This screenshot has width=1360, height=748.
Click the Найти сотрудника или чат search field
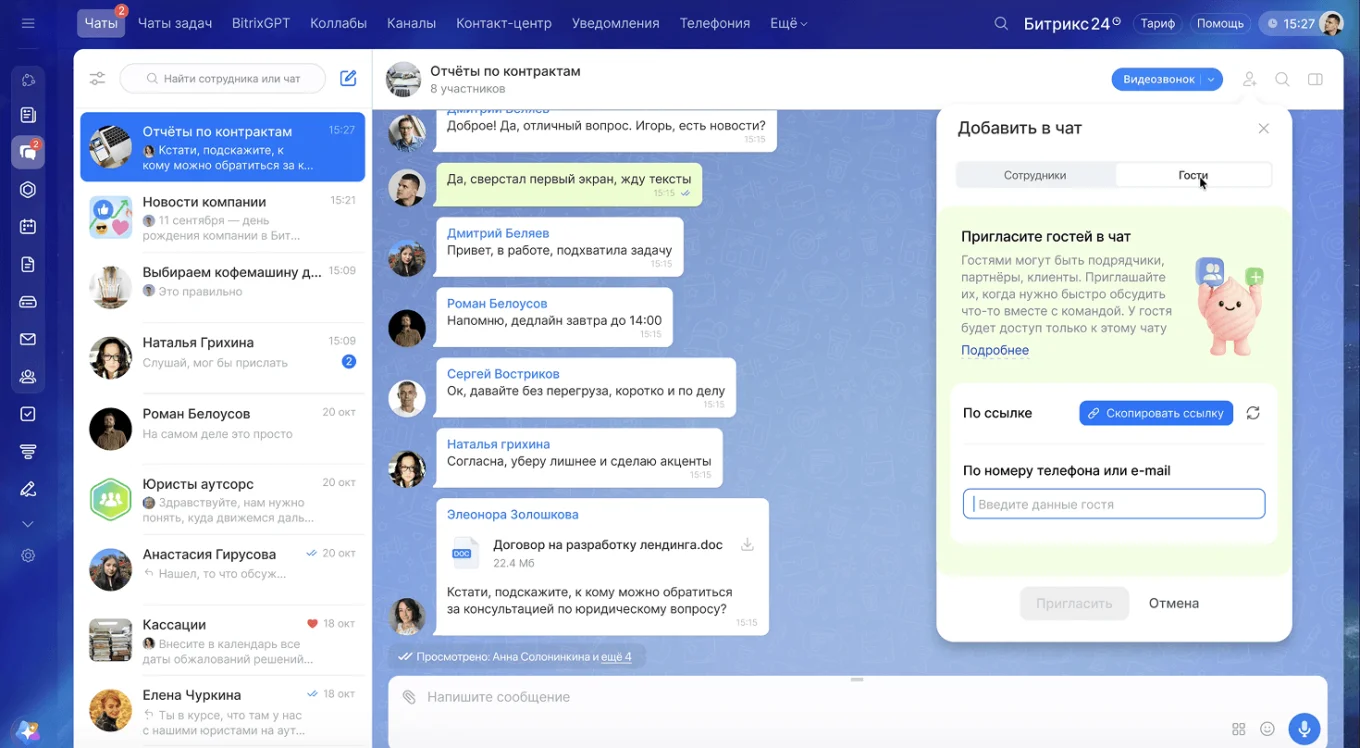[x=223, y=78]
